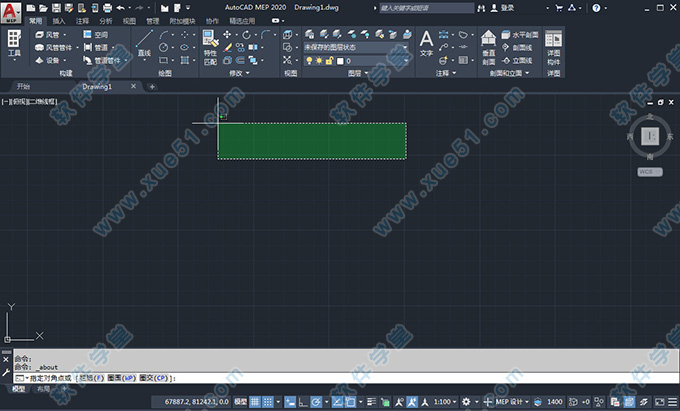Select the 空间 space tool
This screenshot has height=411, width=680.
[96, 35]
